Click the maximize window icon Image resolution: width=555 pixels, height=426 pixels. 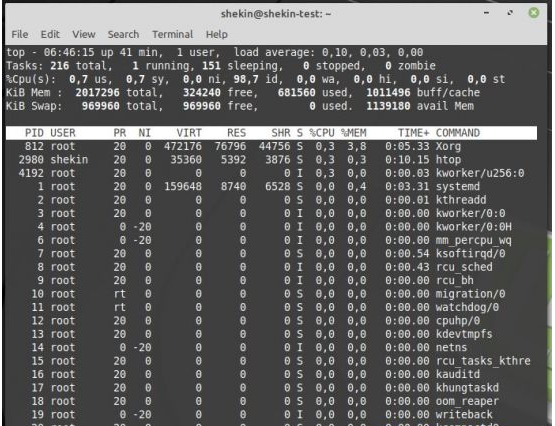(x=510, y=13)
